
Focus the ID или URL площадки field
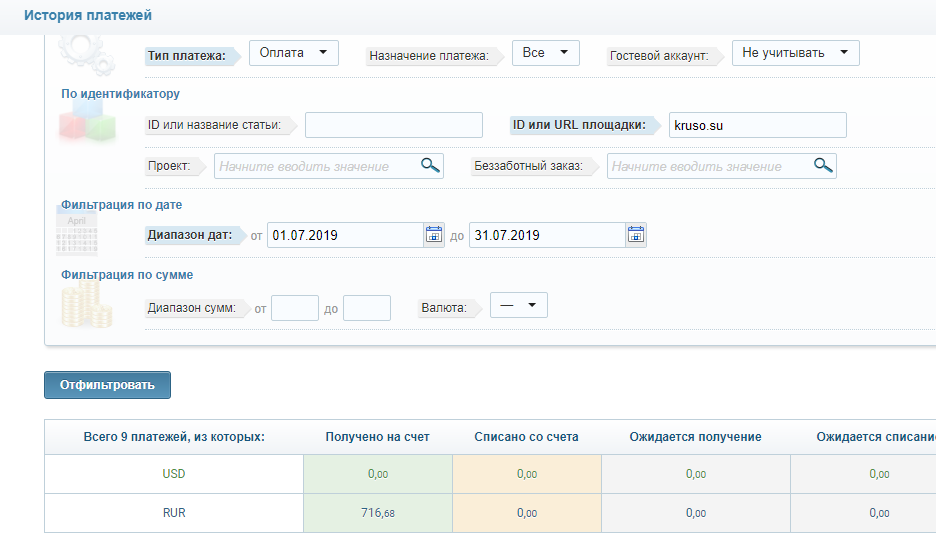(757, 125)
